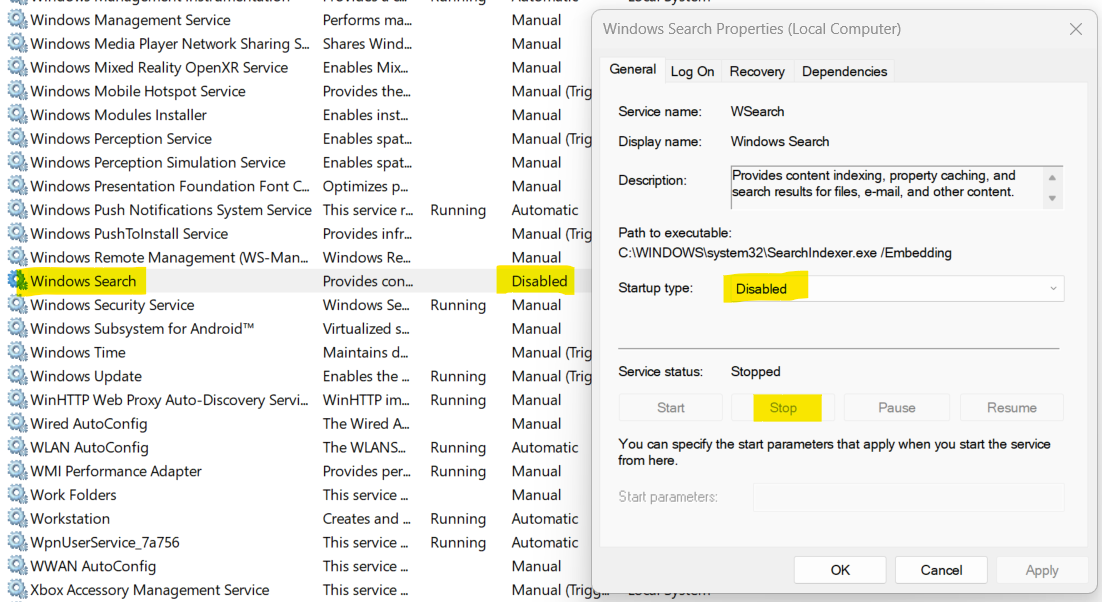This screenshot has width=1102, height=602.
Task: Select Windows Modules Installer service name
Action: [x=118, y=114]
